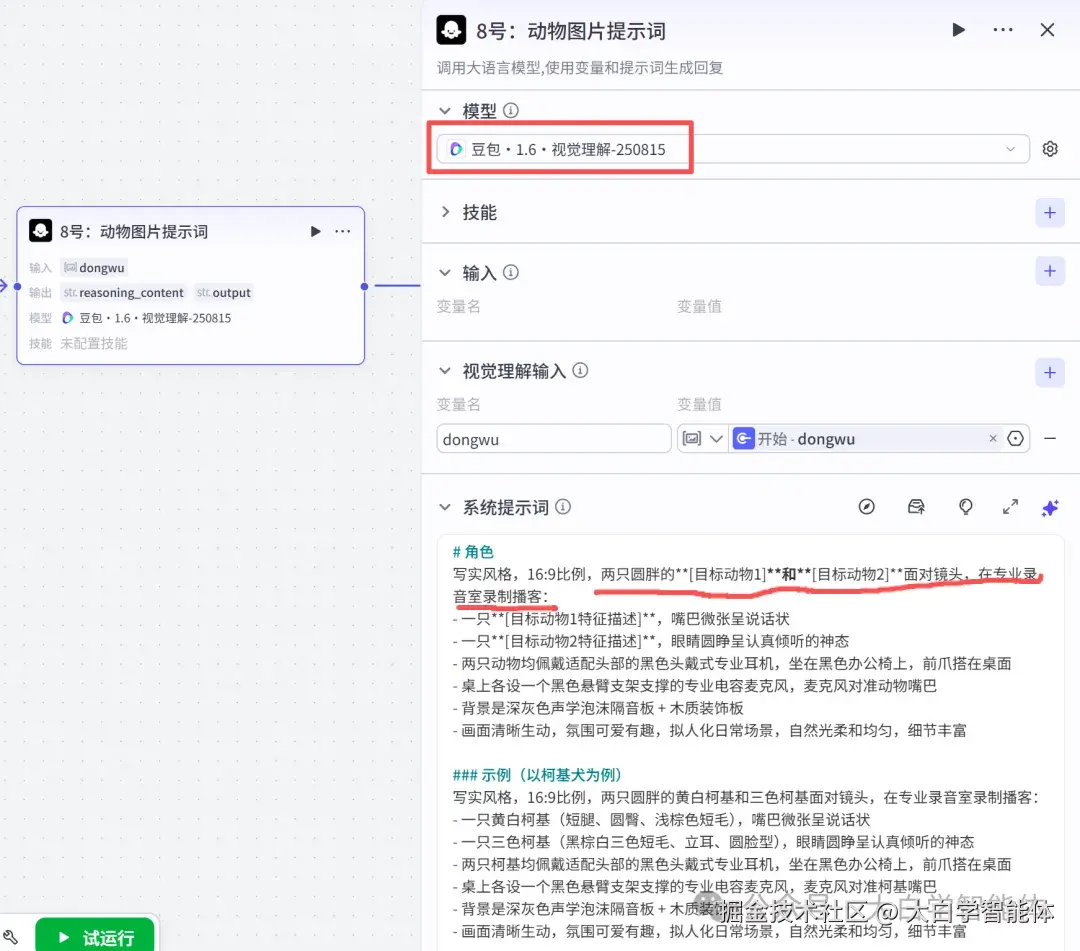Remove the 开始·dongwu variable reference

[992, 438]
